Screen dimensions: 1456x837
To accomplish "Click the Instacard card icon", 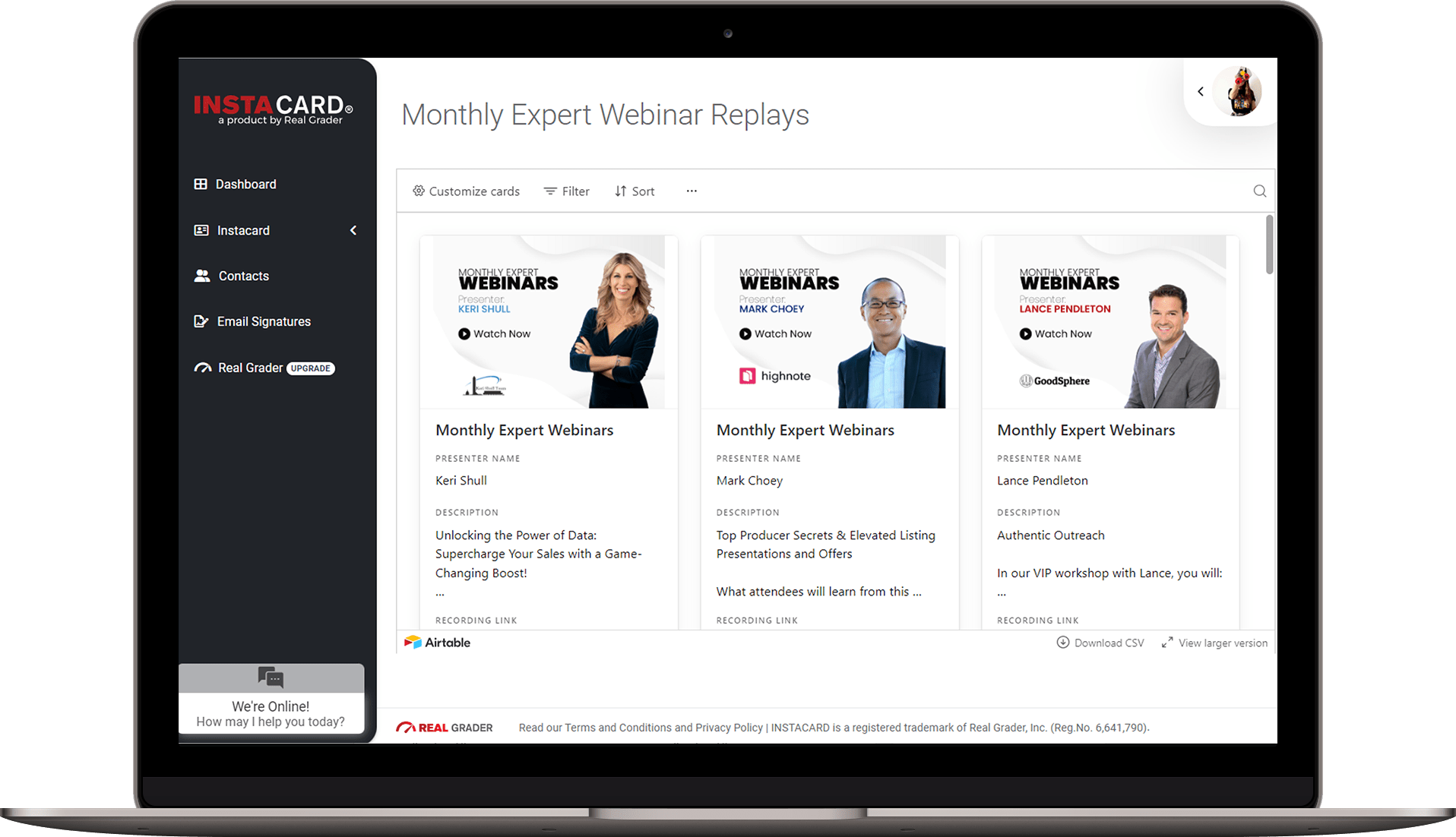I will (x=201, y=230).
